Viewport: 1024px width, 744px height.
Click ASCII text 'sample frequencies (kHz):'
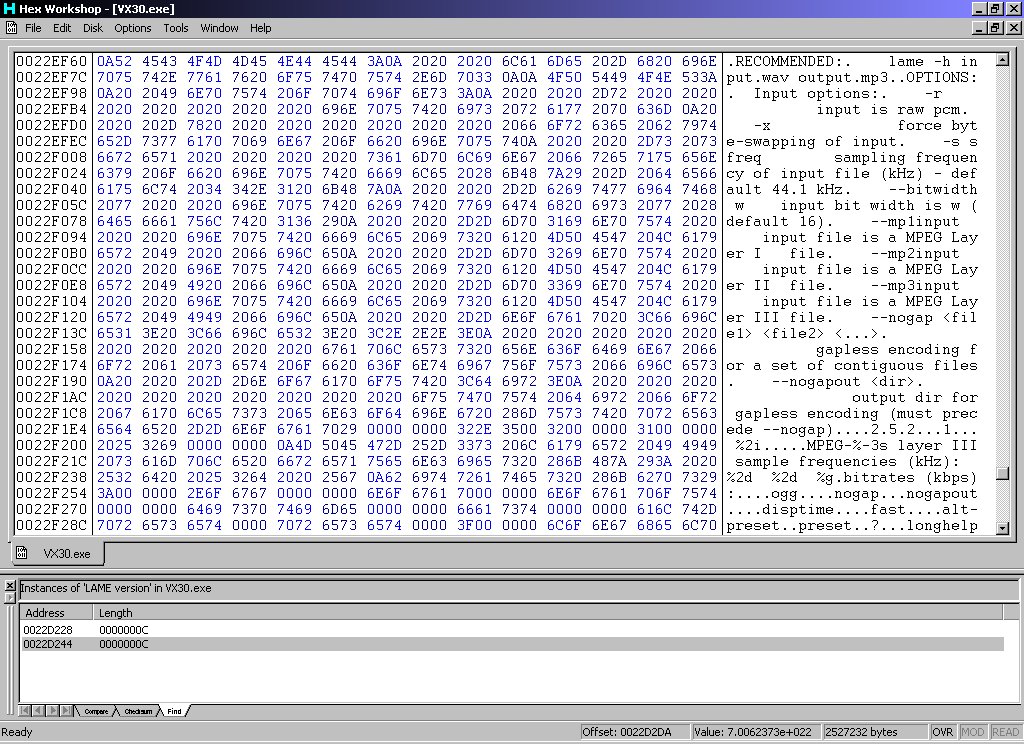[847, 462]
